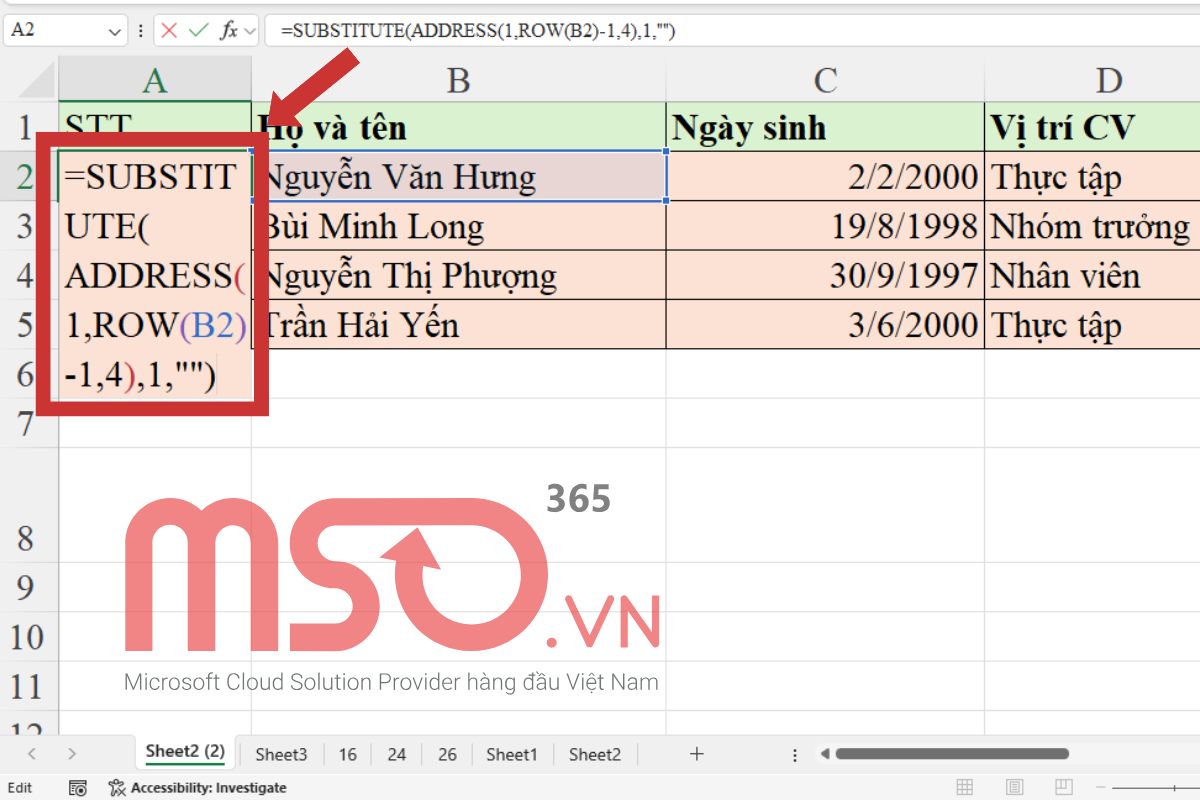Switch to Sheet3 tab
This screenshot has width=1200, height=800.
[x=281, y=755]
